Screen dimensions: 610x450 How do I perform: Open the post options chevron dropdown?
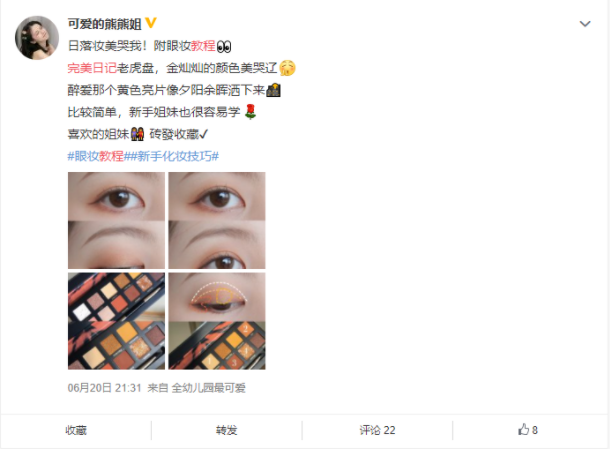click(585, 24)
